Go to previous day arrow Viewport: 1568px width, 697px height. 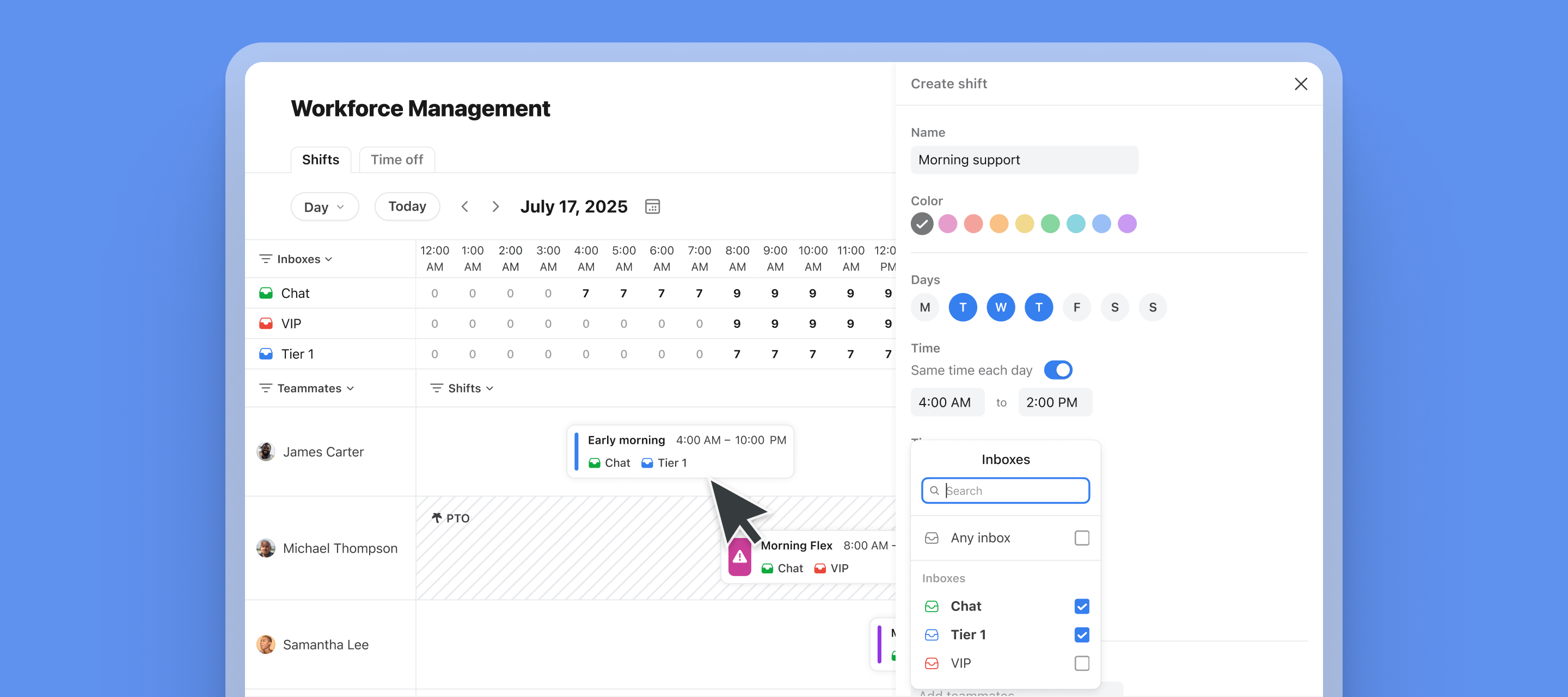464,207
